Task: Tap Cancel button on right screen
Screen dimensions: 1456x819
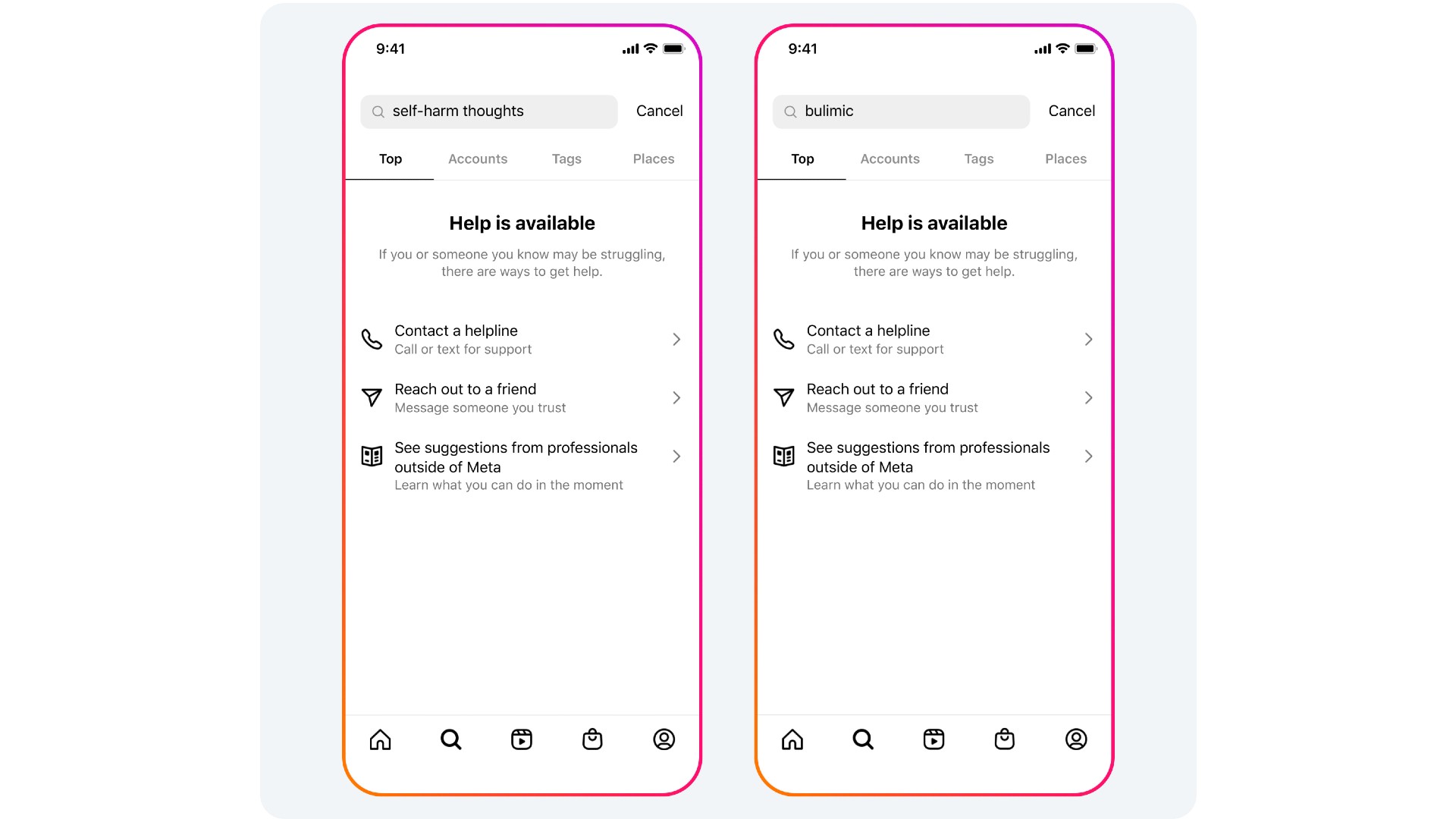Action: (1072, 111)
